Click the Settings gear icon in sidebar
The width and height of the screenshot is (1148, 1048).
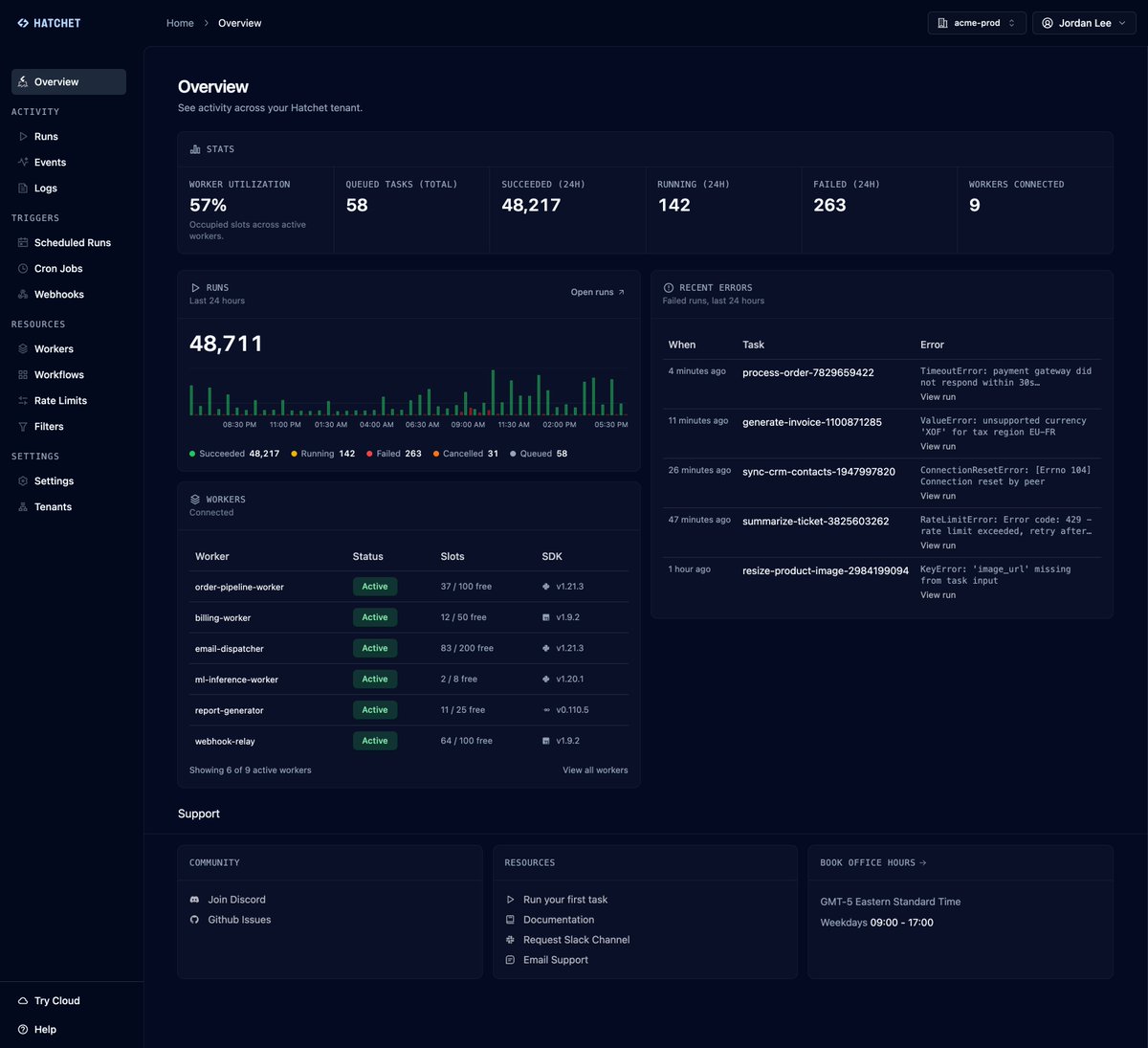click(23, 481)
